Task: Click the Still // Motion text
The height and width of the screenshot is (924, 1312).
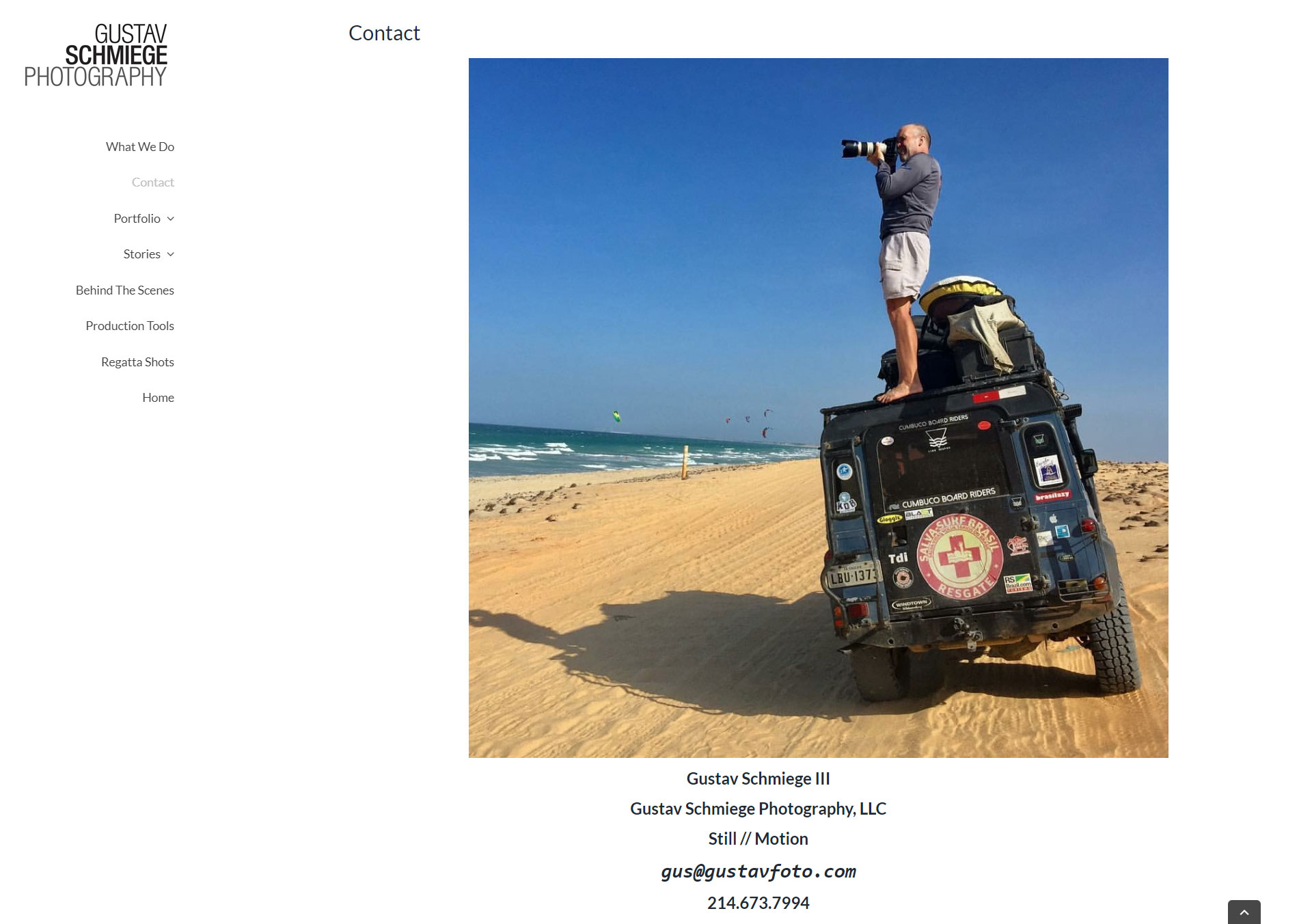Action: click(x=758, y=839)
